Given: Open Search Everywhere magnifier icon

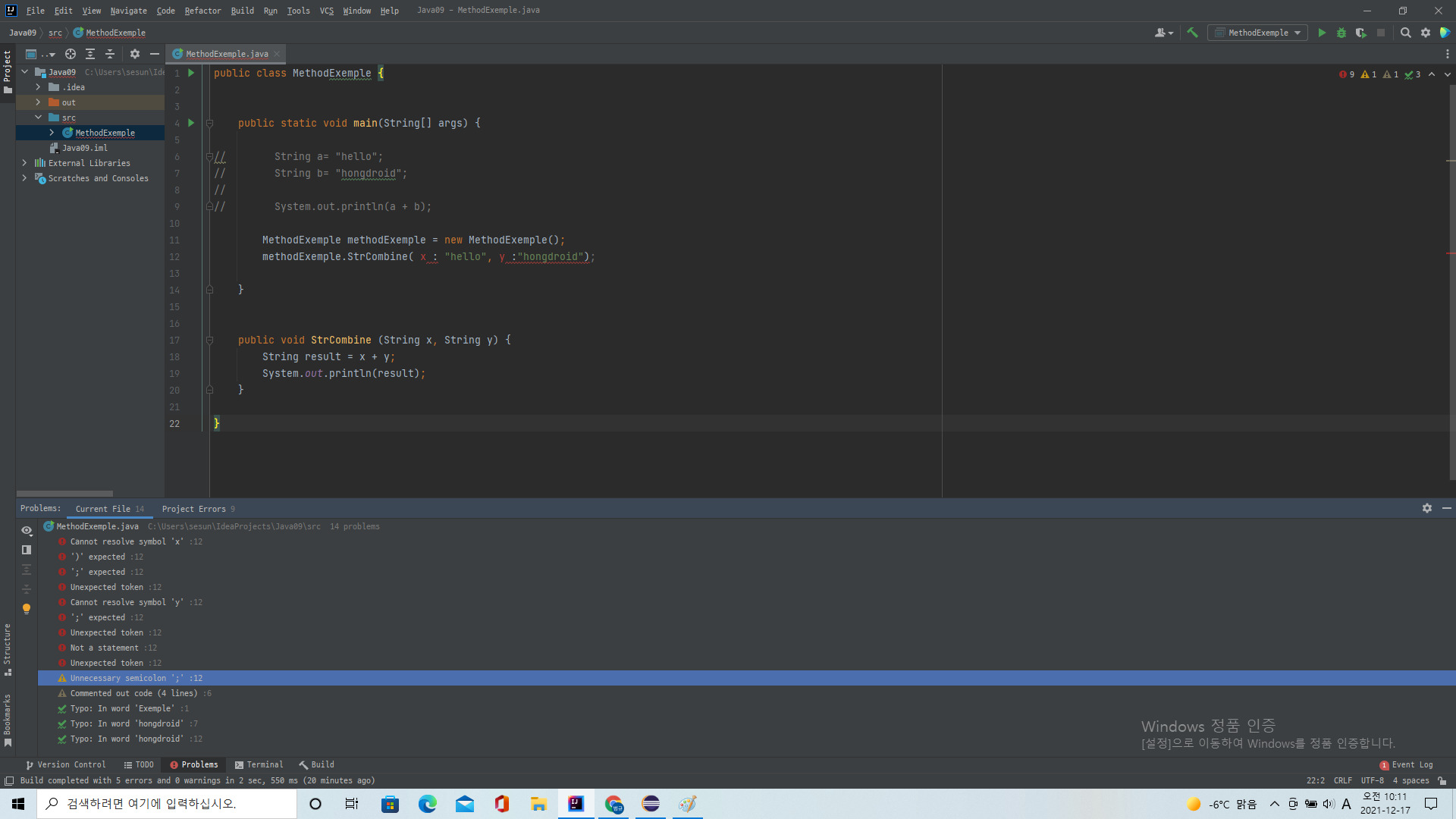Looking at the screenshot, I should (1406, 33).
